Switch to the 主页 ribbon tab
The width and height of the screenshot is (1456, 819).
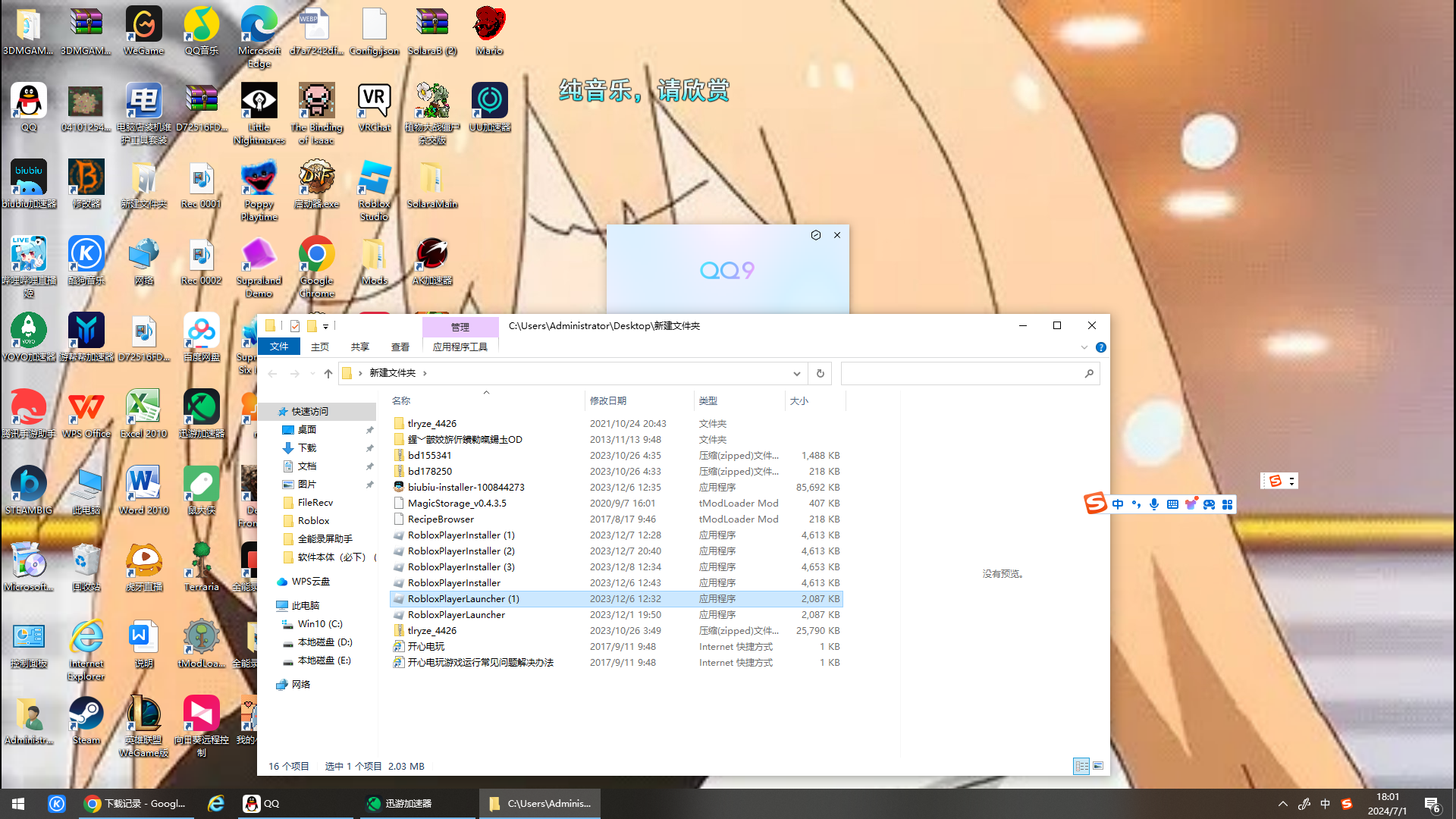tap(320, 347)
